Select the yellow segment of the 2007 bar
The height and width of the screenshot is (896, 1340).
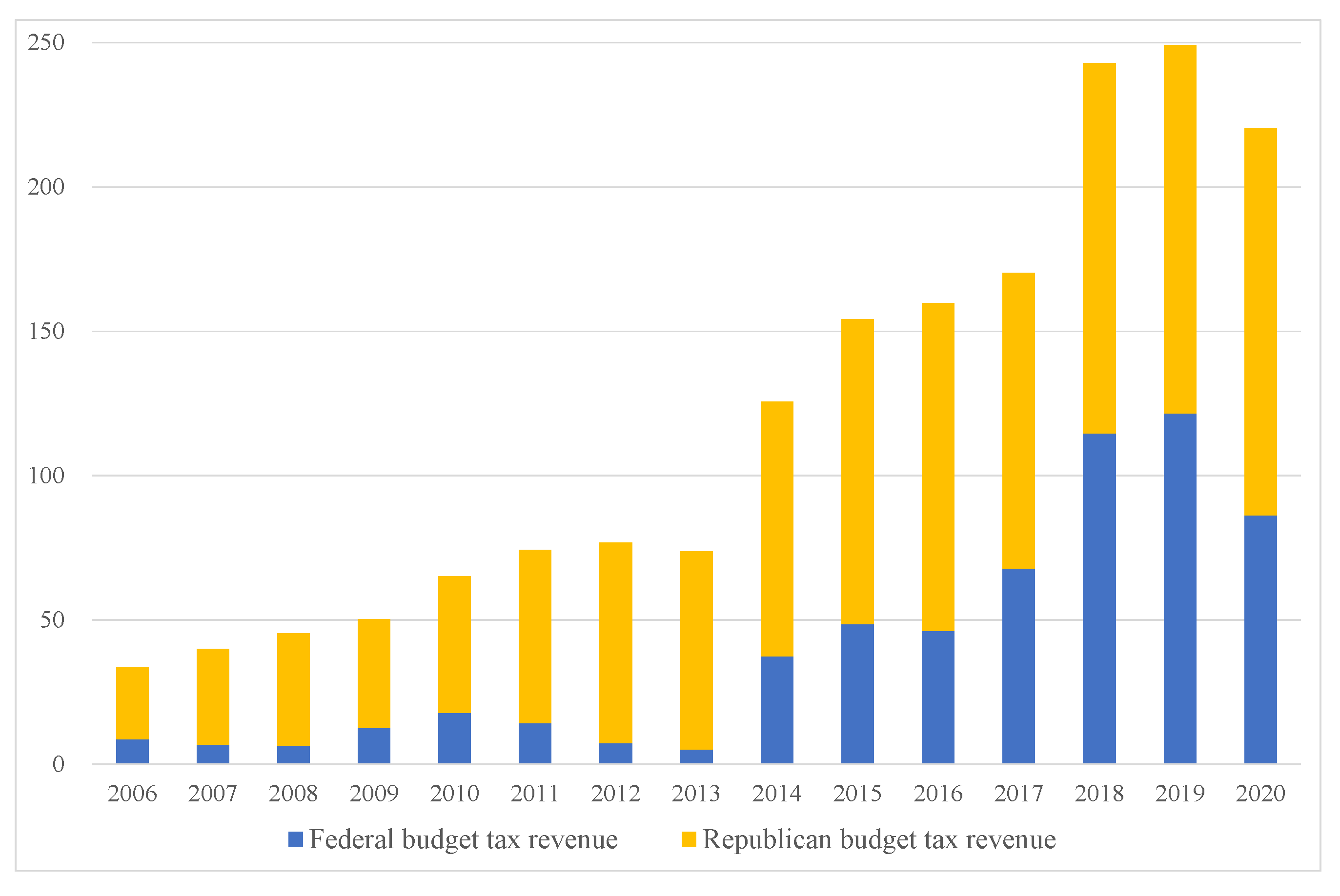(x=213, y=697)
